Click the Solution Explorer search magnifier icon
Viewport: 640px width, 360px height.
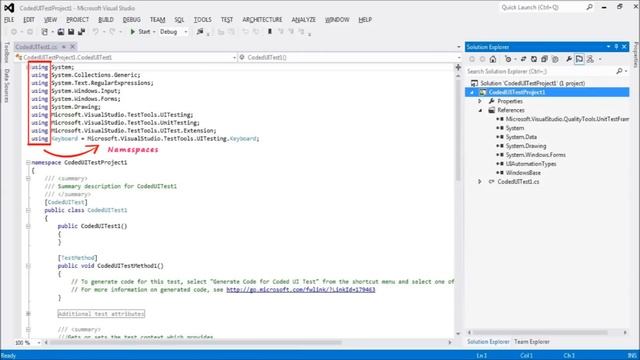(x=620, y=71)
